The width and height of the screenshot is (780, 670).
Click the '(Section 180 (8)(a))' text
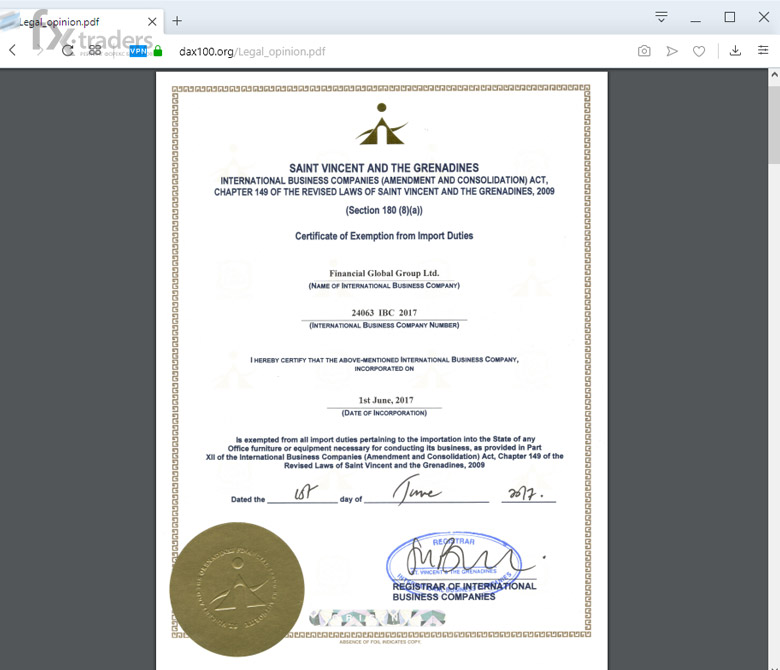coord(384,210)
